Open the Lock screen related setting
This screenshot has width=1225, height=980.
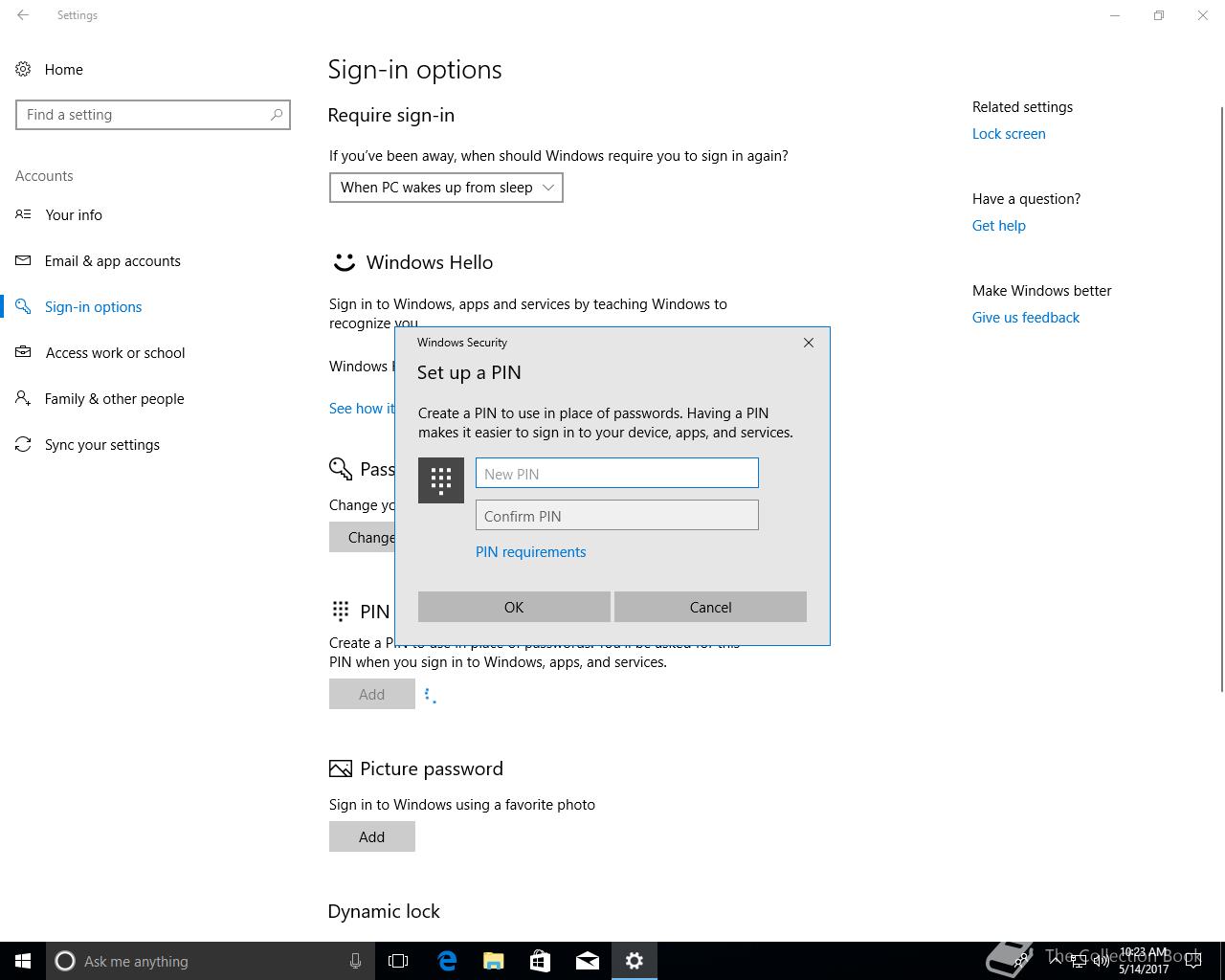[x=1009, y=134]
